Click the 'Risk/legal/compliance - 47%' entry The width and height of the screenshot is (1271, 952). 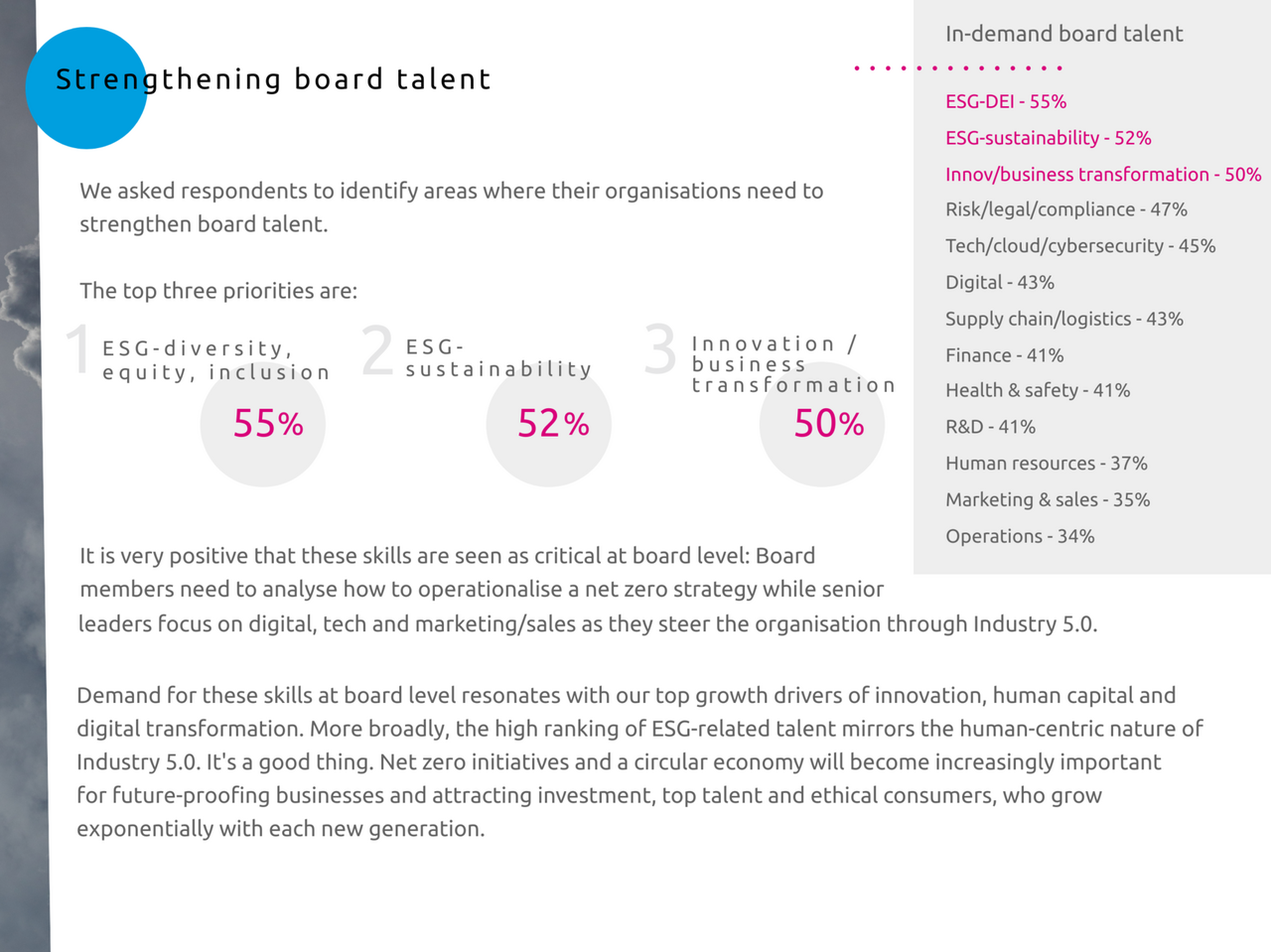point(1065,209)
